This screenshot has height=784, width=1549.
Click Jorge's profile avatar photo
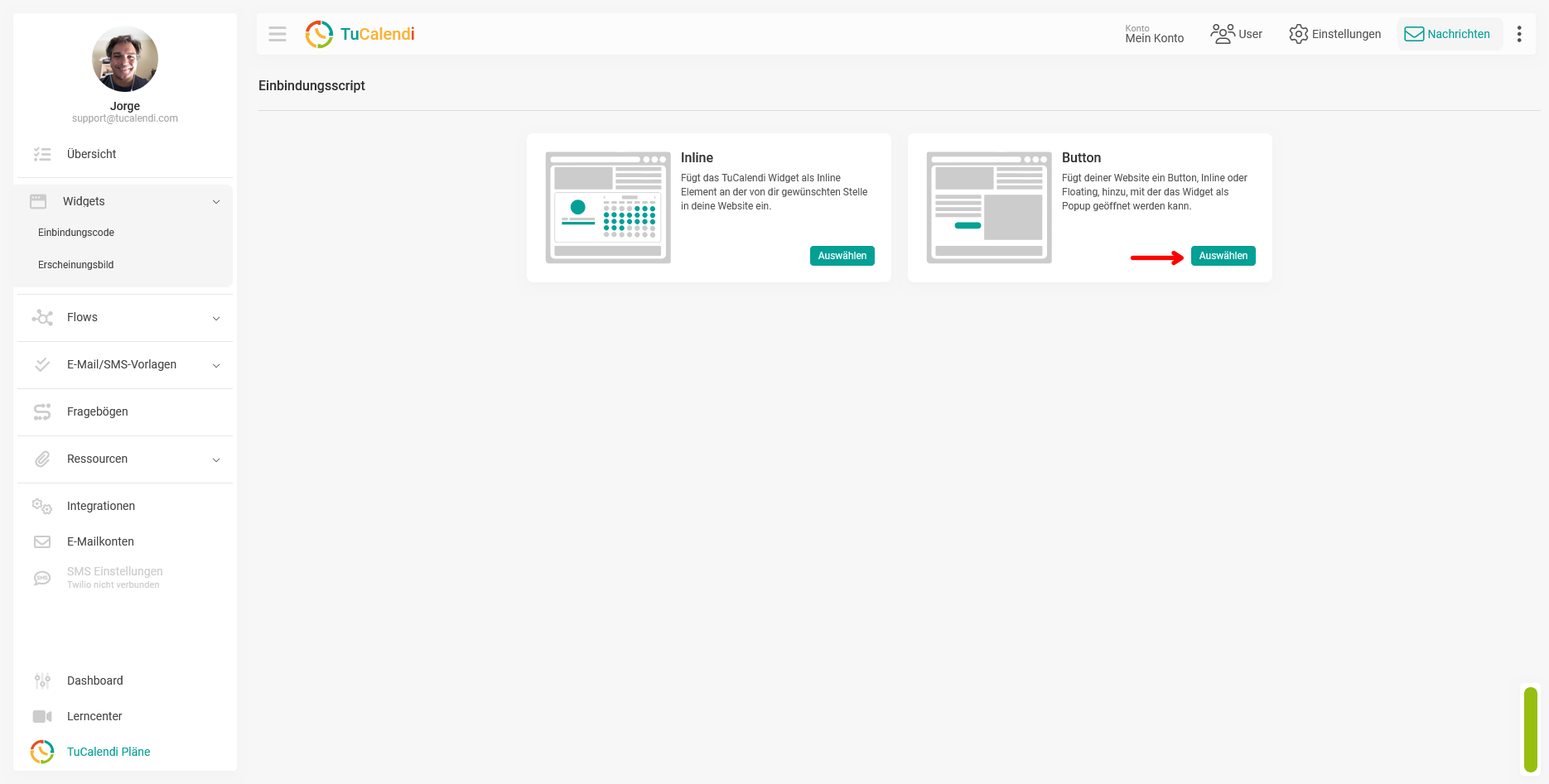click(x=125, y=59)
